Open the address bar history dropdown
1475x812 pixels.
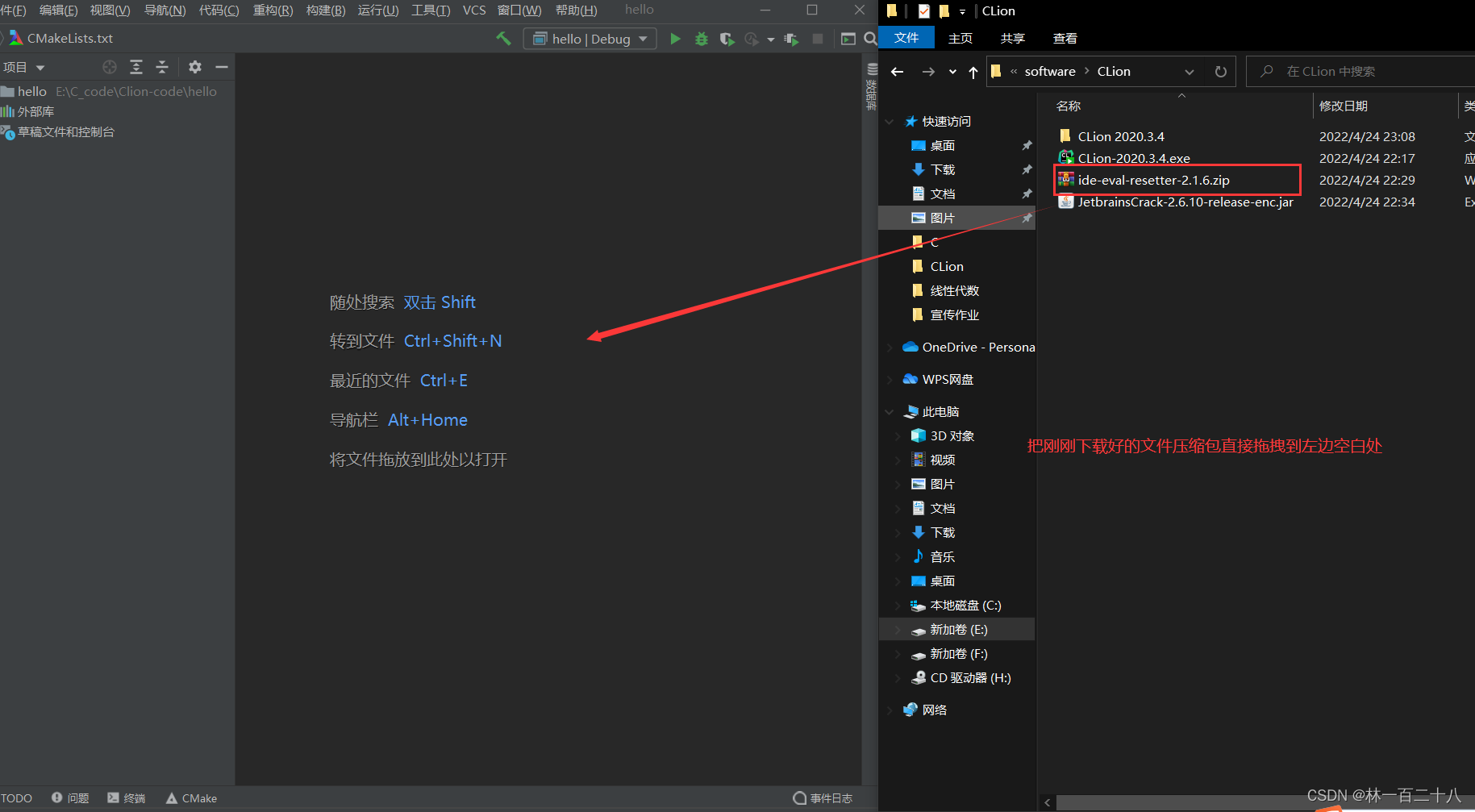(1190, 72)
